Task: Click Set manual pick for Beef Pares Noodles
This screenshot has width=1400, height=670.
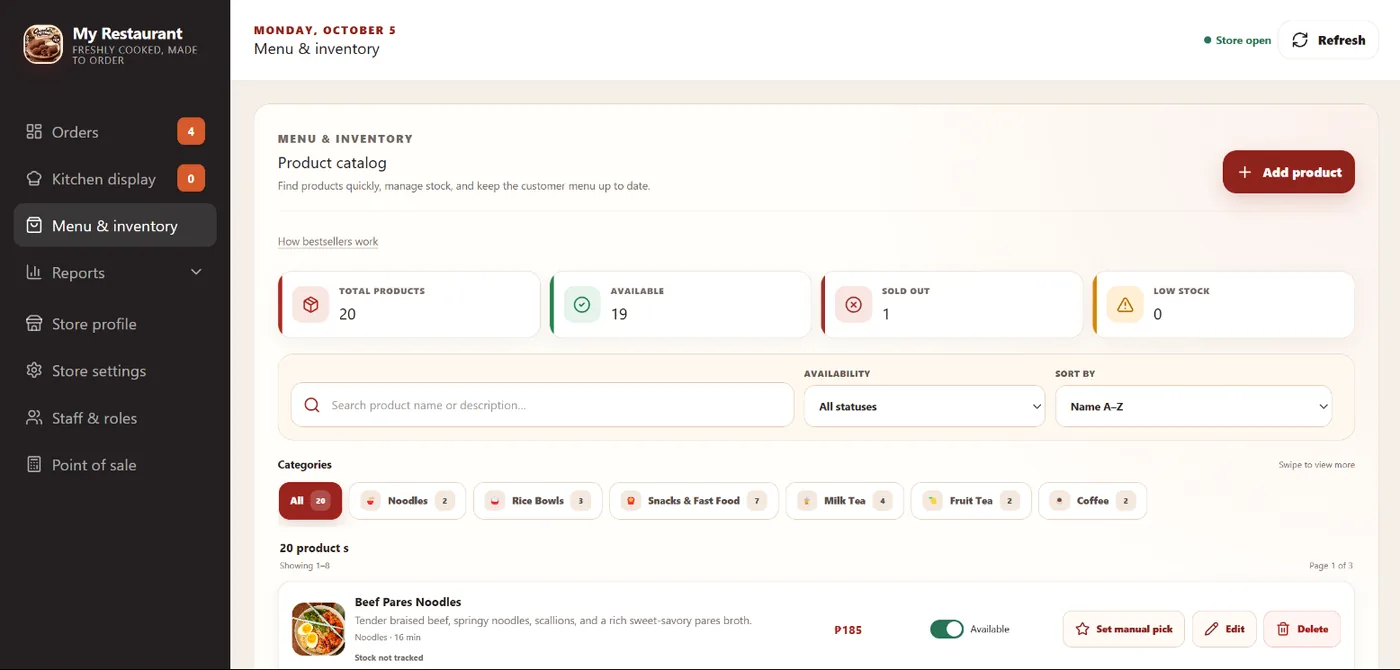Action: coord(1124,629)
